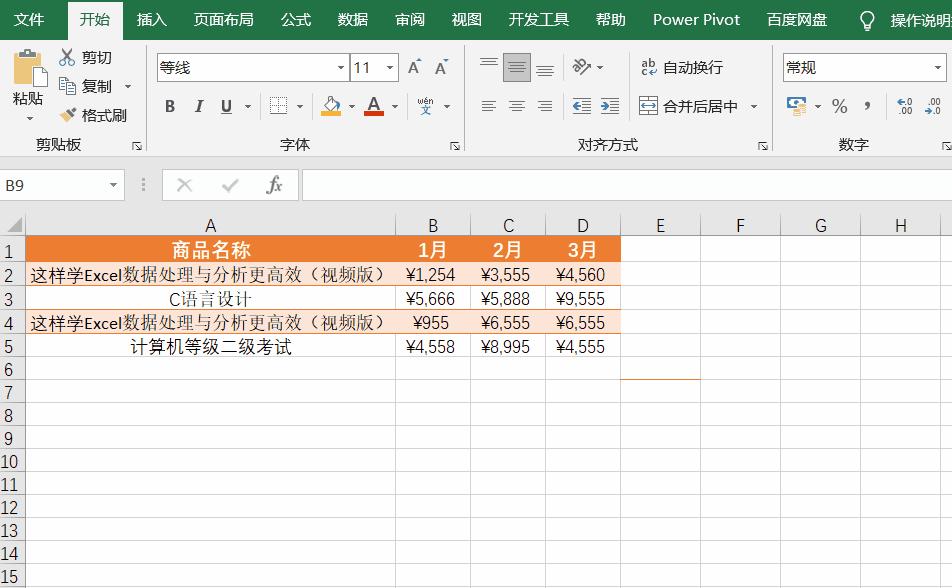Open the Power Pivot tab

click(x=695, y=19)
